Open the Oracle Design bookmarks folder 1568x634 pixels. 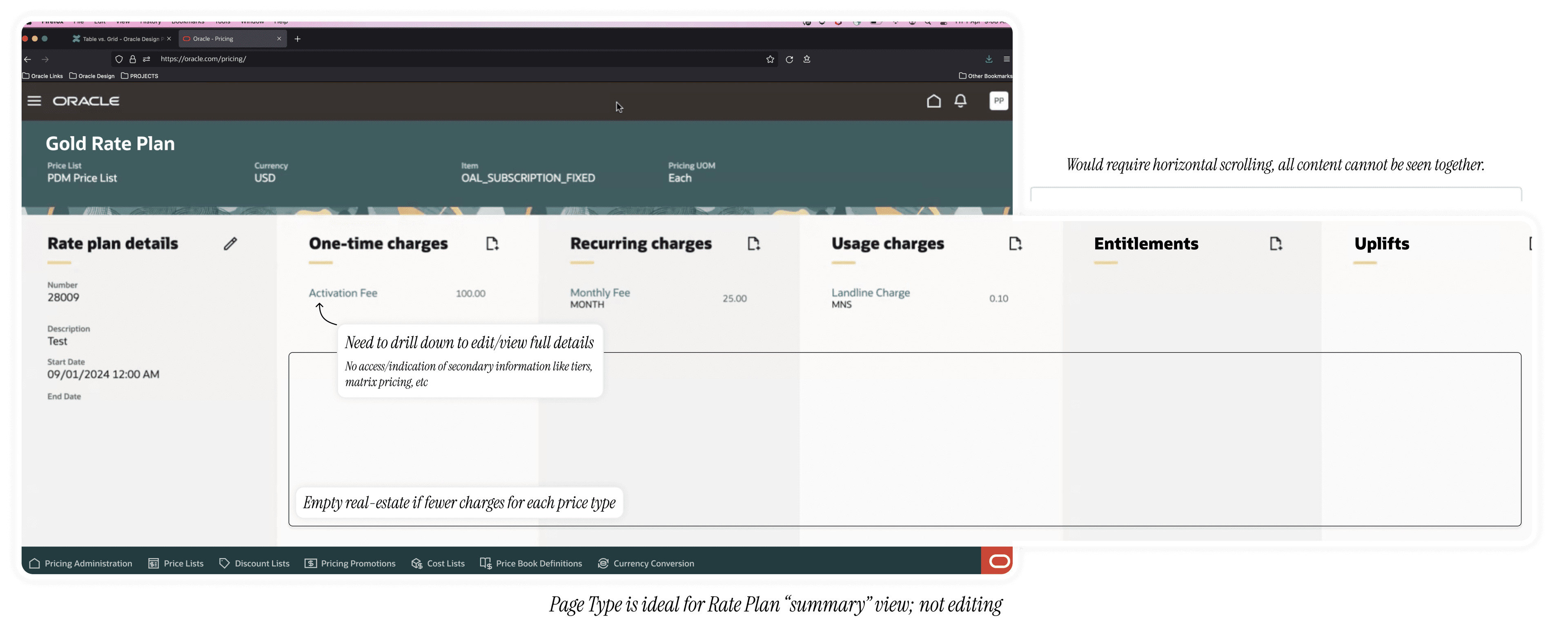[92, 76]
